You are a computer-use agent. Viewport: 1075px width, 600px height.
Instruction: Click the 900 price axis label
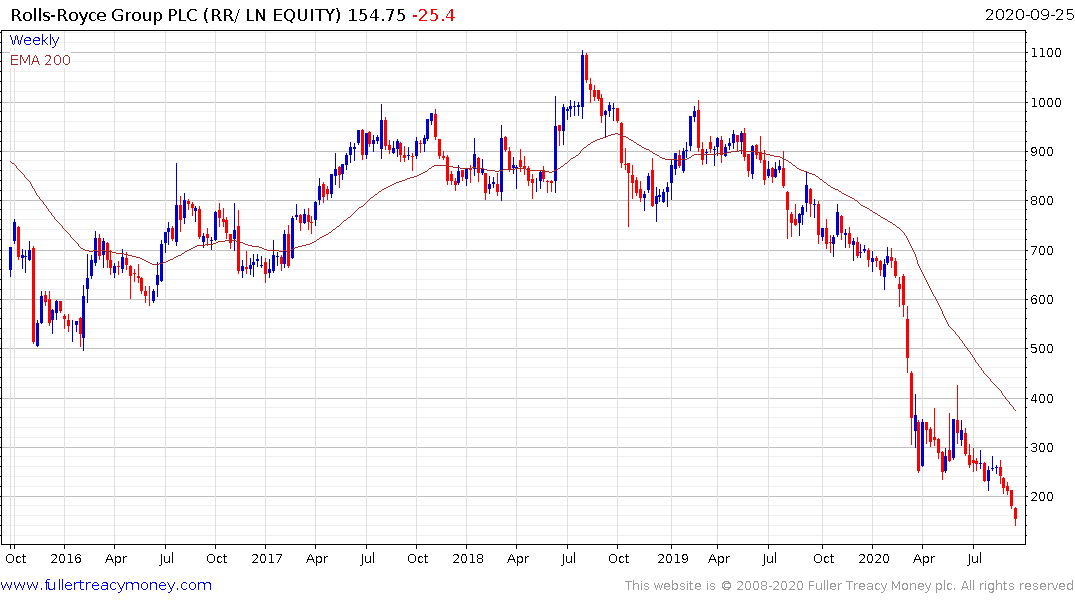[x=1042, y=152]
